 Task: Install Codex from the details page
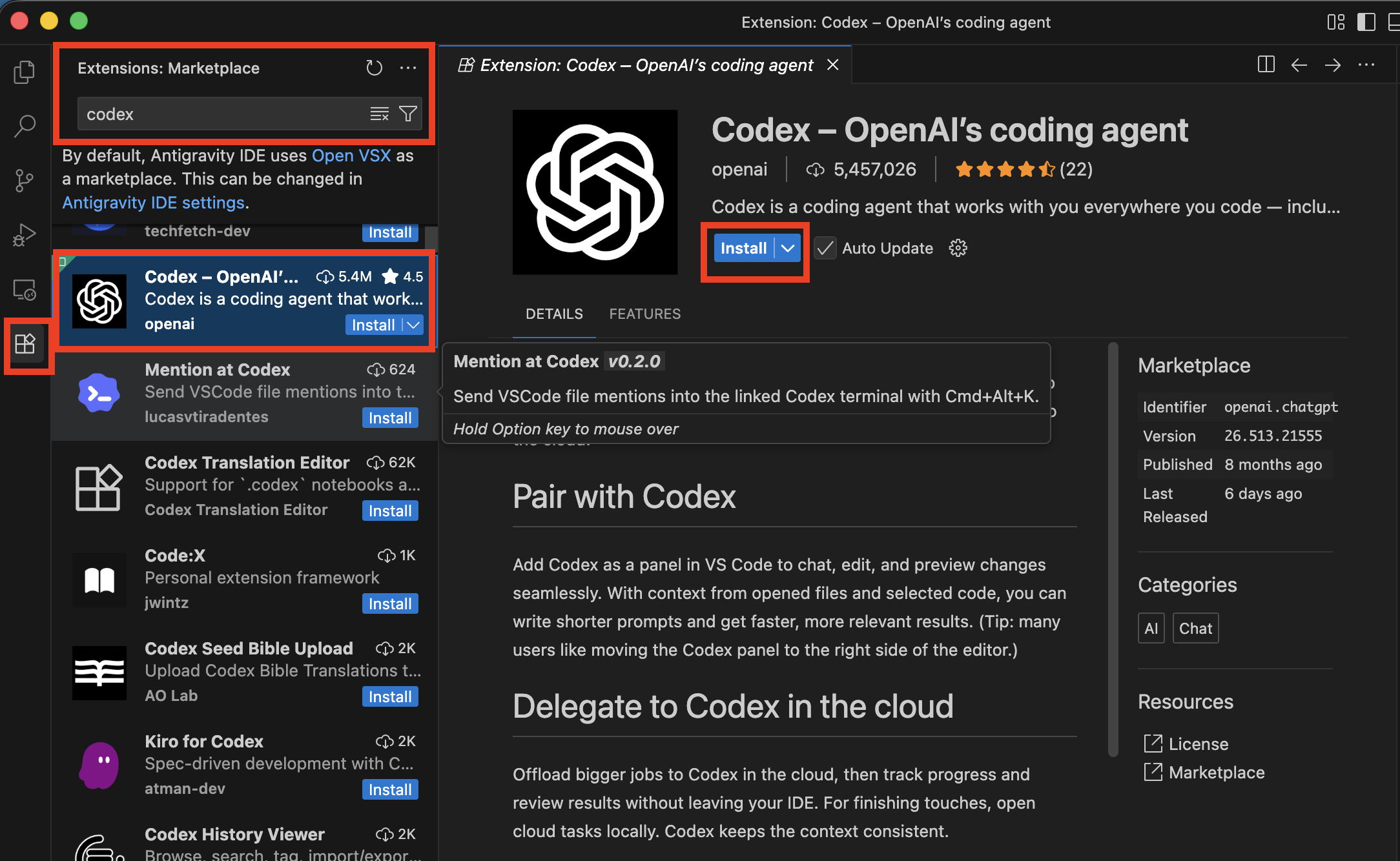point(744,248)
